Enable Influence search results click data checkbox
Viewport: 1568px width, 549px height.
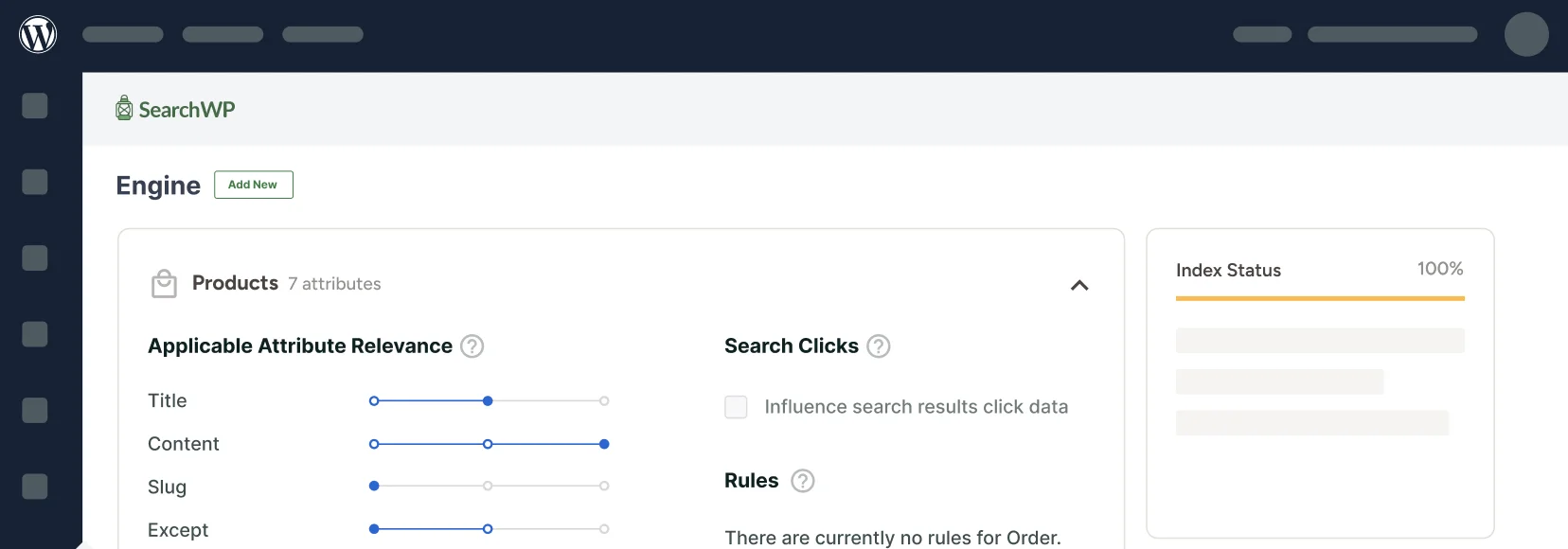click(x=736, y=407)
